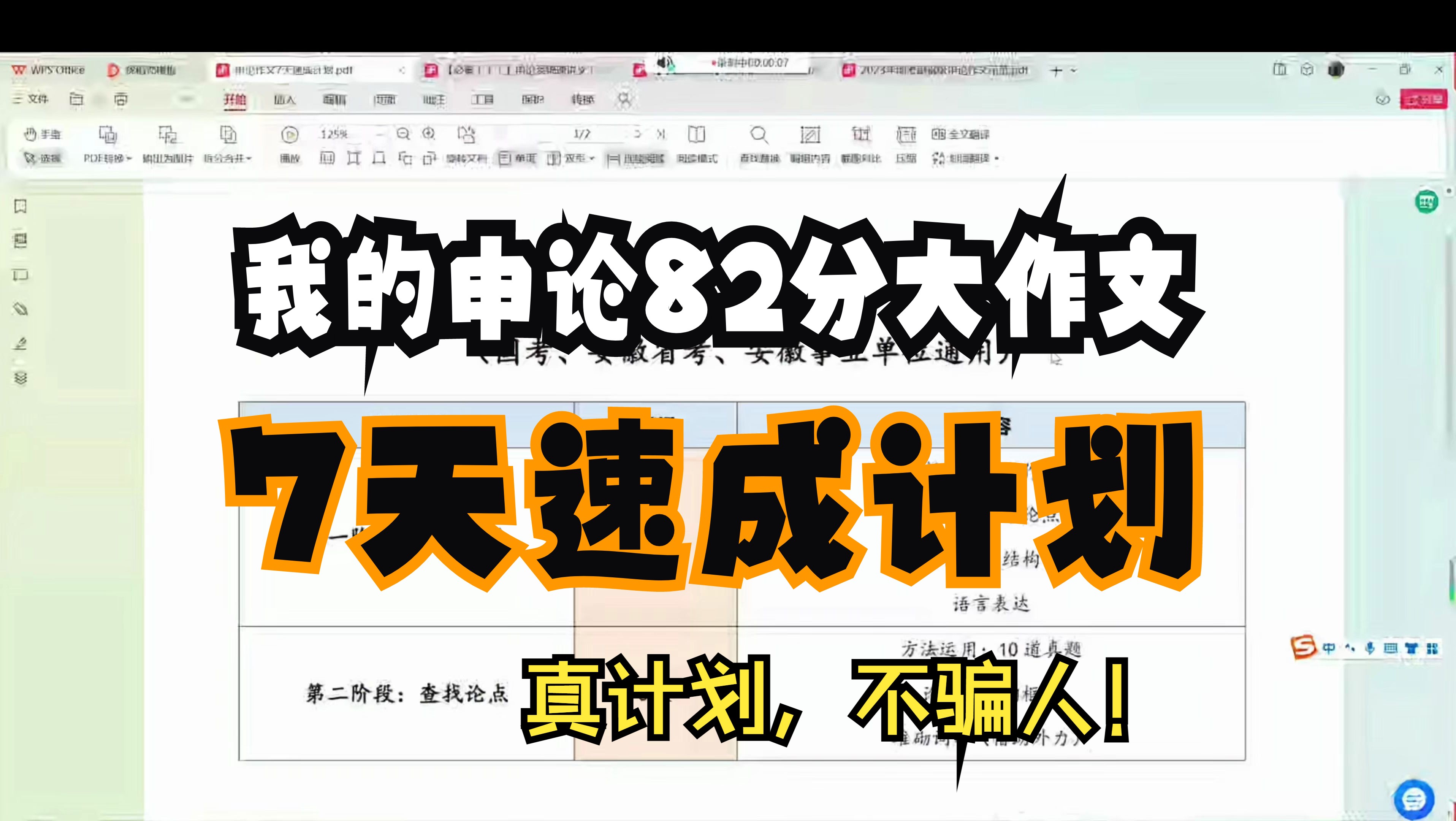Open attachment clip icon in left sidebar
The image size is (1456, 821).
click(x=21, y=309)
